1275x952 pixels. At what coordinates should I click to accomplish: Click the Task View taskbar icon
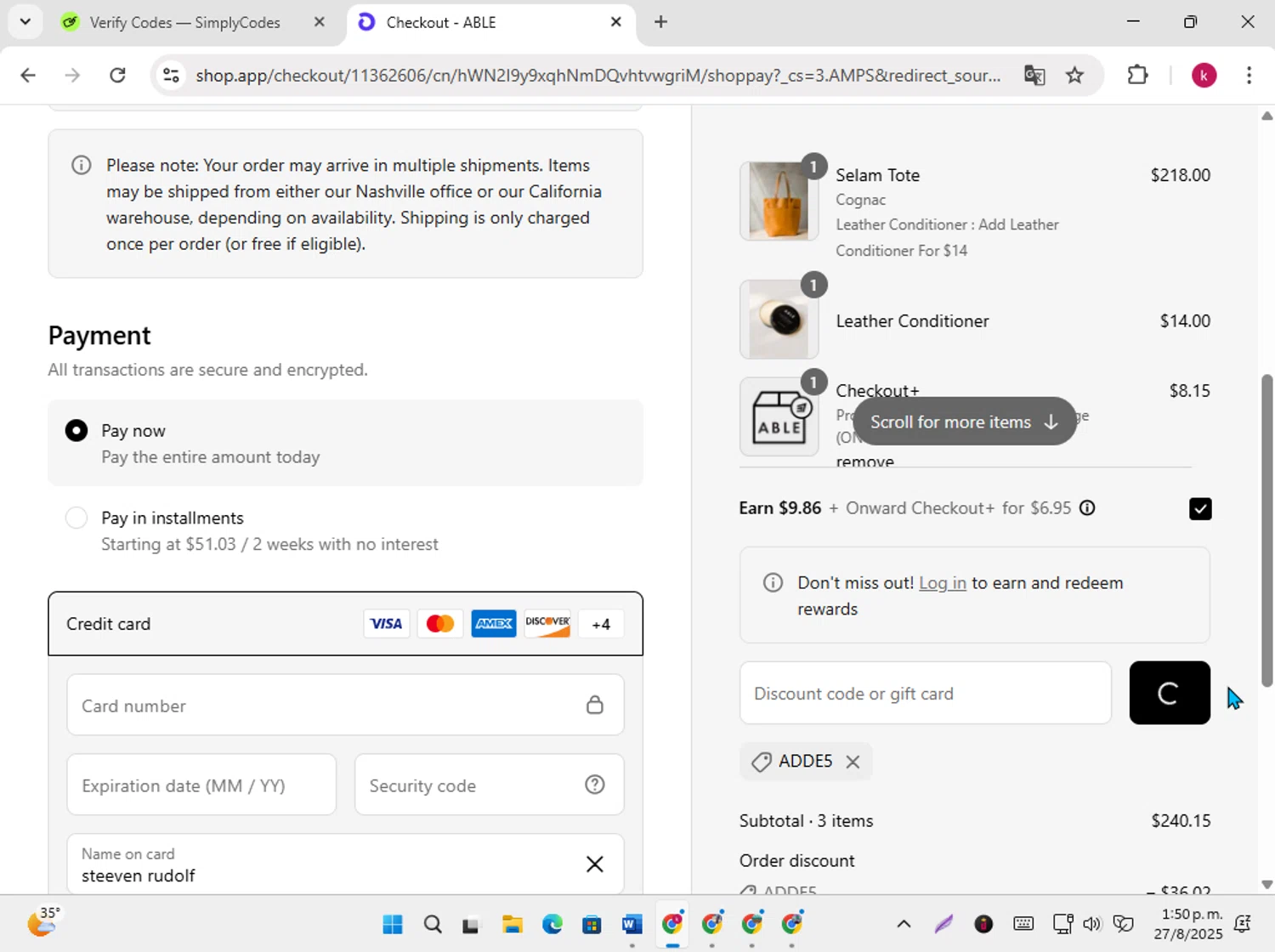coord(471,924)
